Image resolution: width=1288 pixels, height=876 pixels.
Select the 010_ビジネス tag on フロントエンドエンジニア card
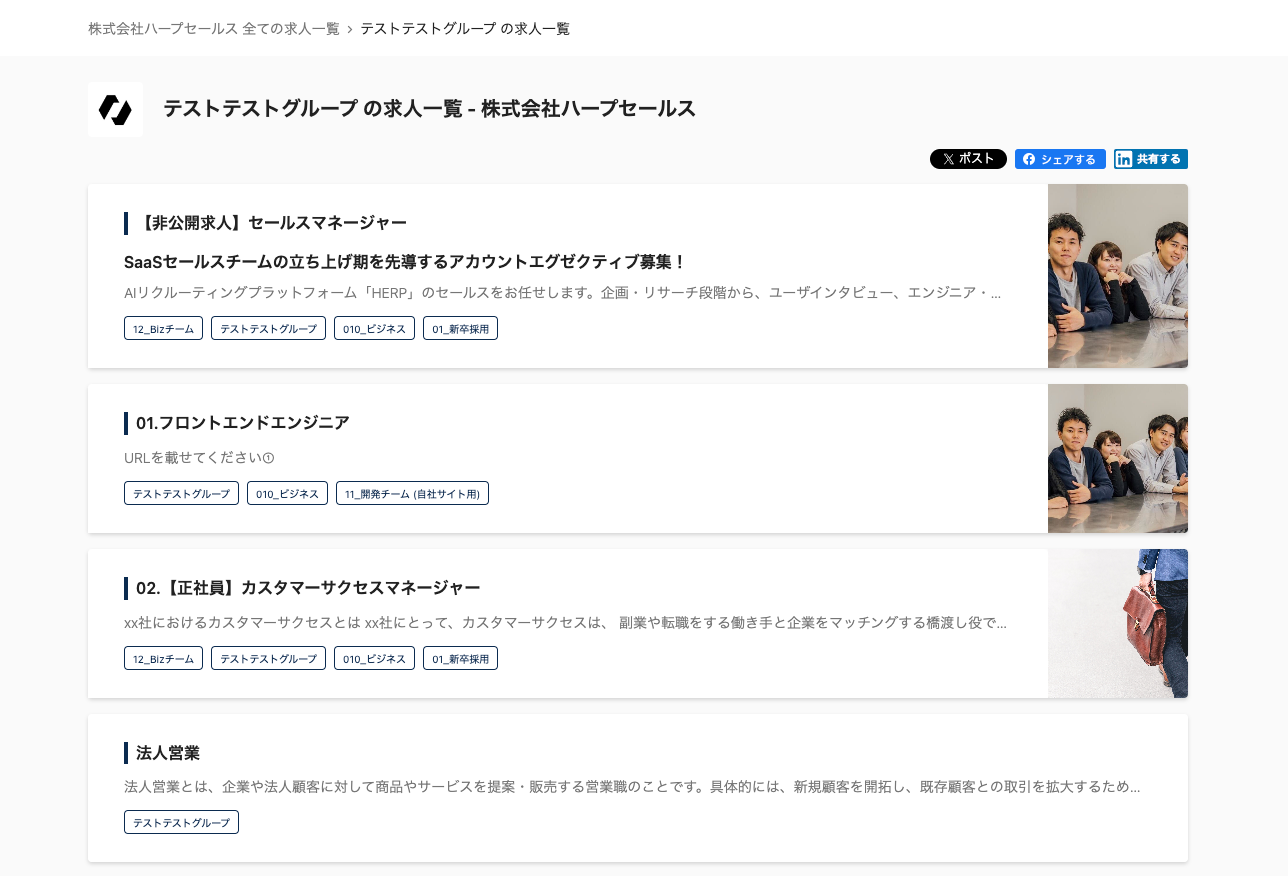click(x=287, y=493)
